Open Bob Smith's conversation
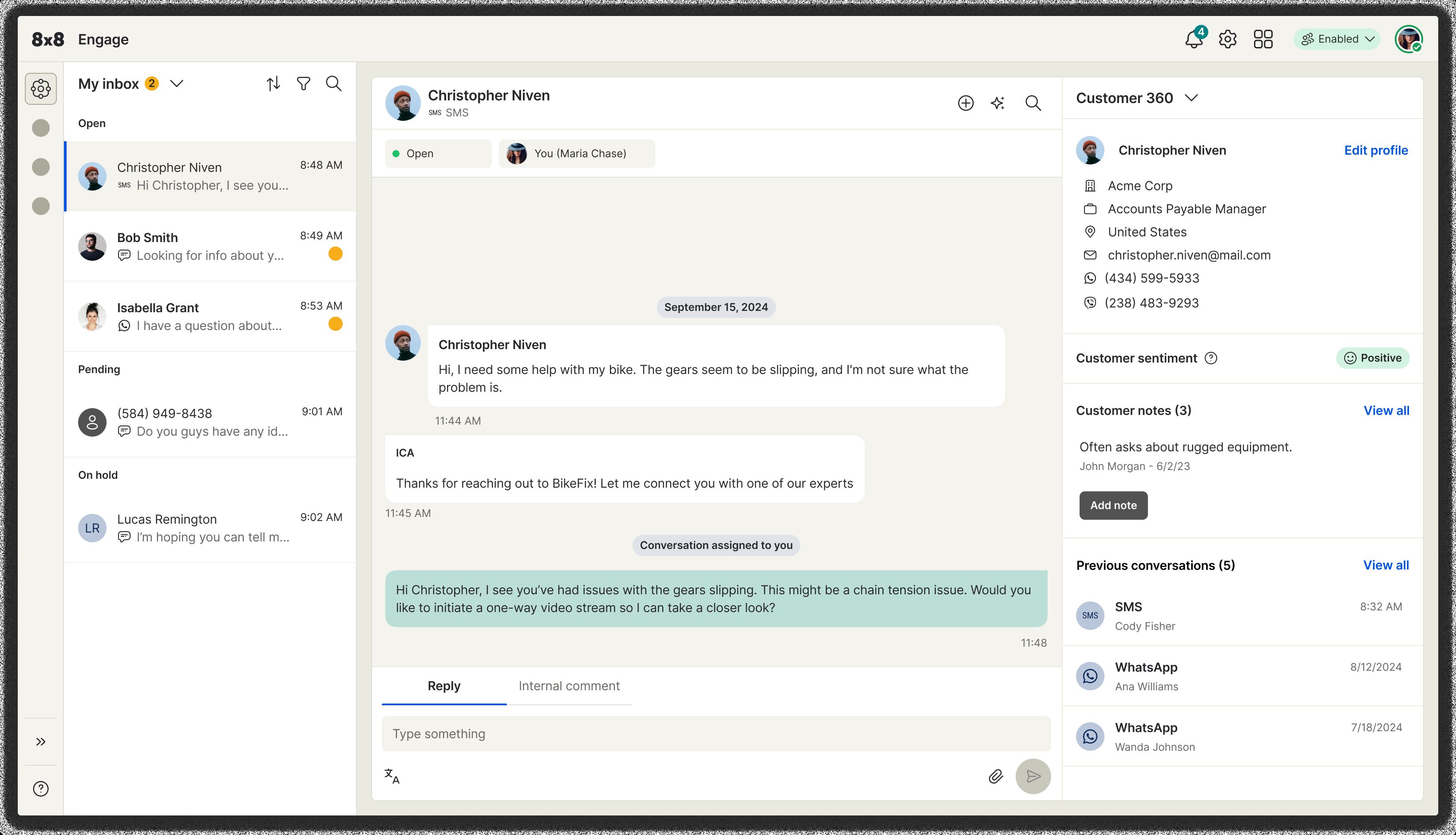Viewport: 1456px width, 835px height. [210, 247]
